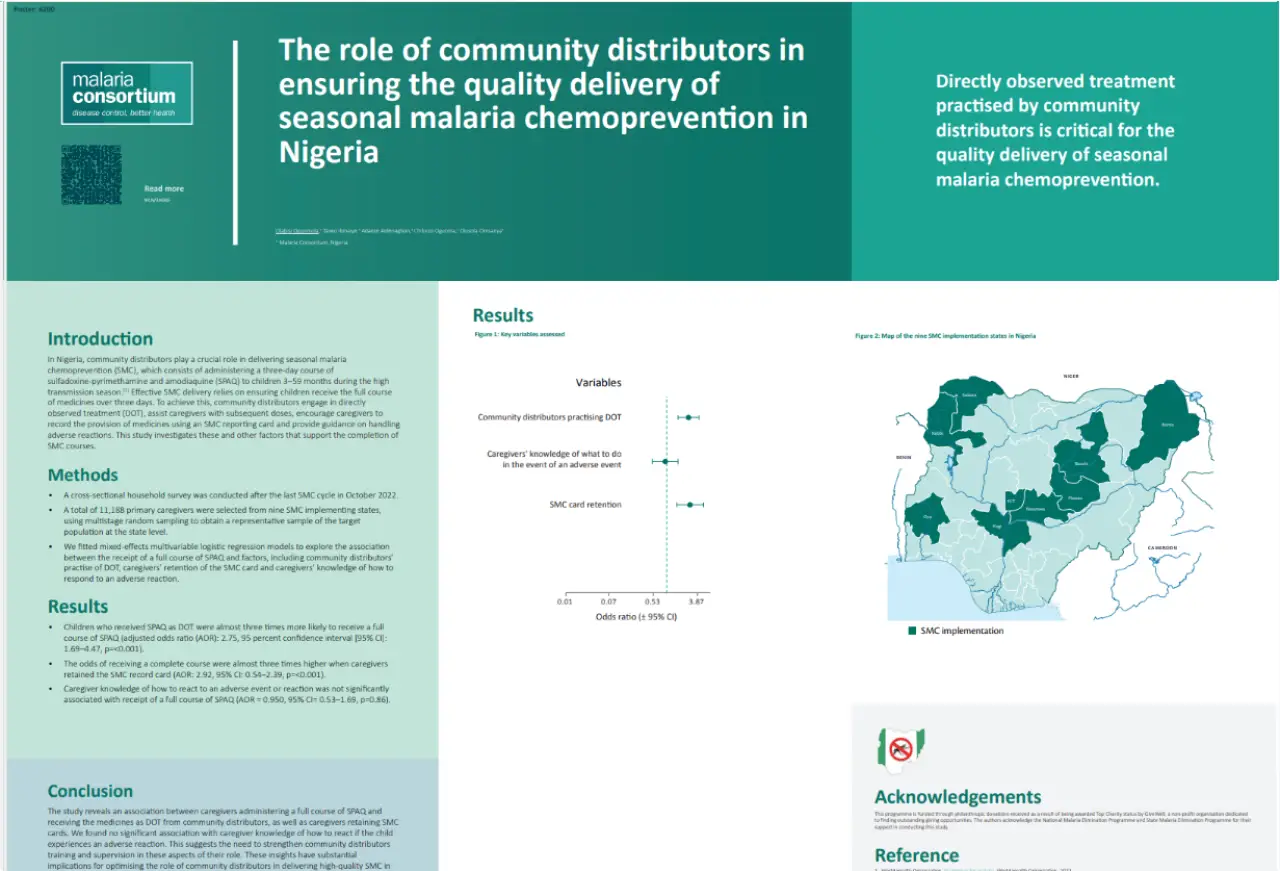This screenshot has width=1280, height=871.
Task: Click Figure 2 map caption
Action: (x=945, y=336)
